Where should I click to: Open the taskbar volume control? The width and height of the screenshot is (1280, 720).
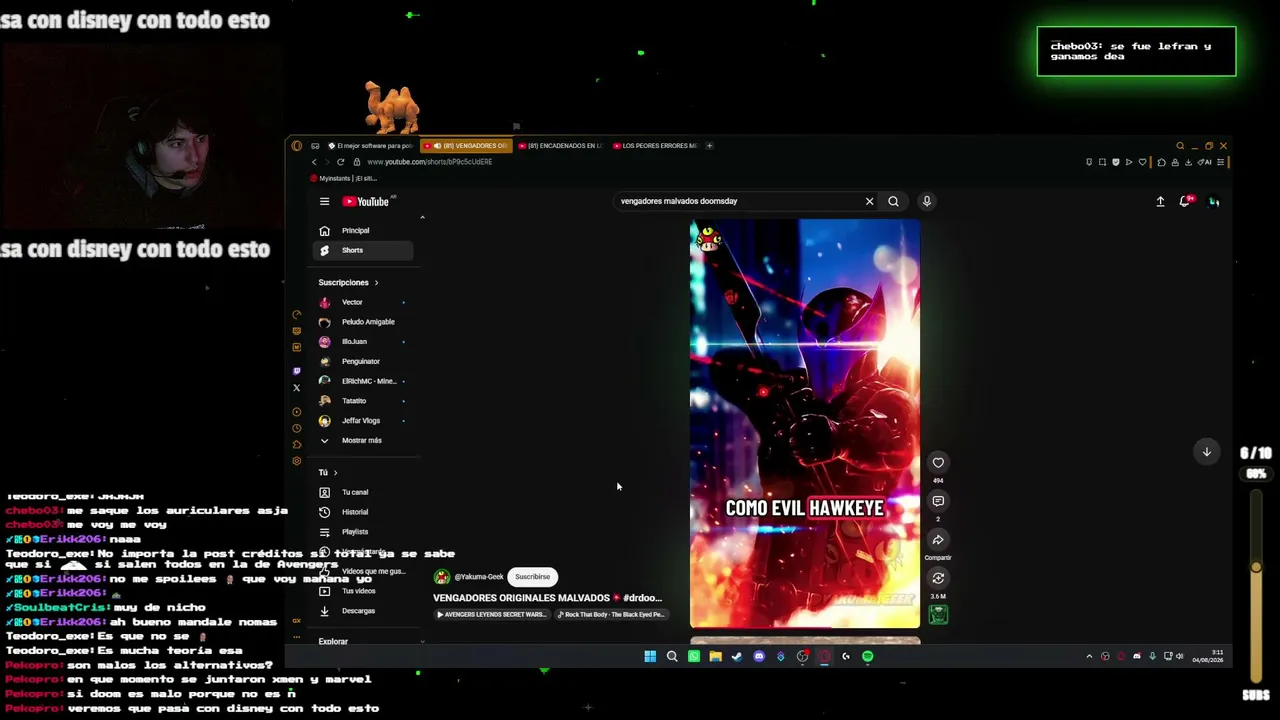(1180, 657)
